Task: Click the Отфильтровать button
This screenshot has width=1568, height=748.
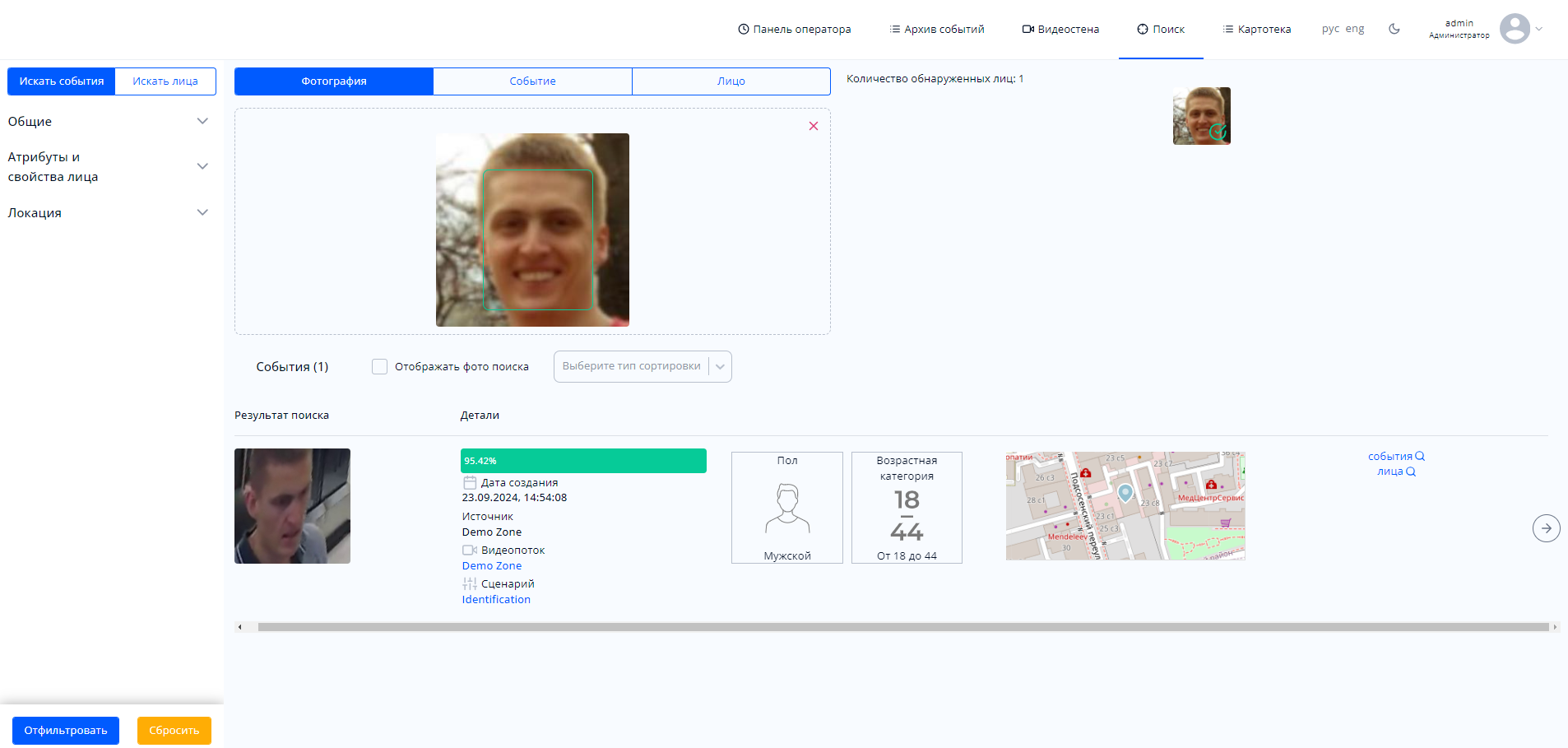Action: pos(66,731)
